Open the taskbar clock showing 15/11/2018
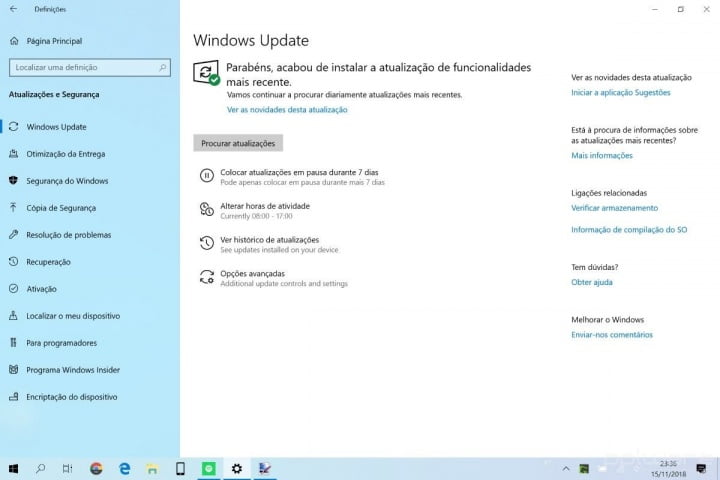This screenshot has height=480, width=720. click(669, 469)
